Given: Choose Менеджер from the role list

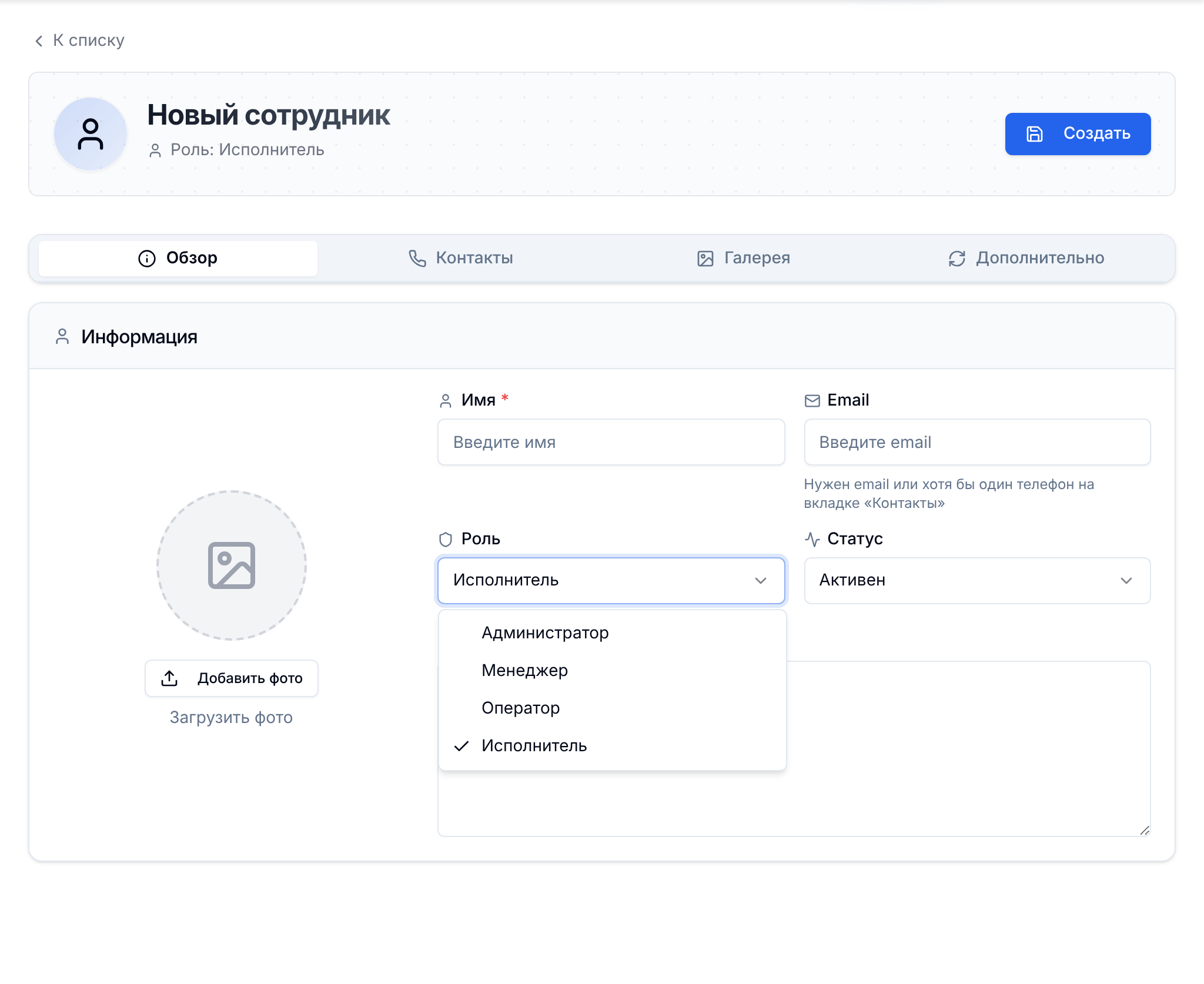Looking at the screenshot, I should coord(613,671).
